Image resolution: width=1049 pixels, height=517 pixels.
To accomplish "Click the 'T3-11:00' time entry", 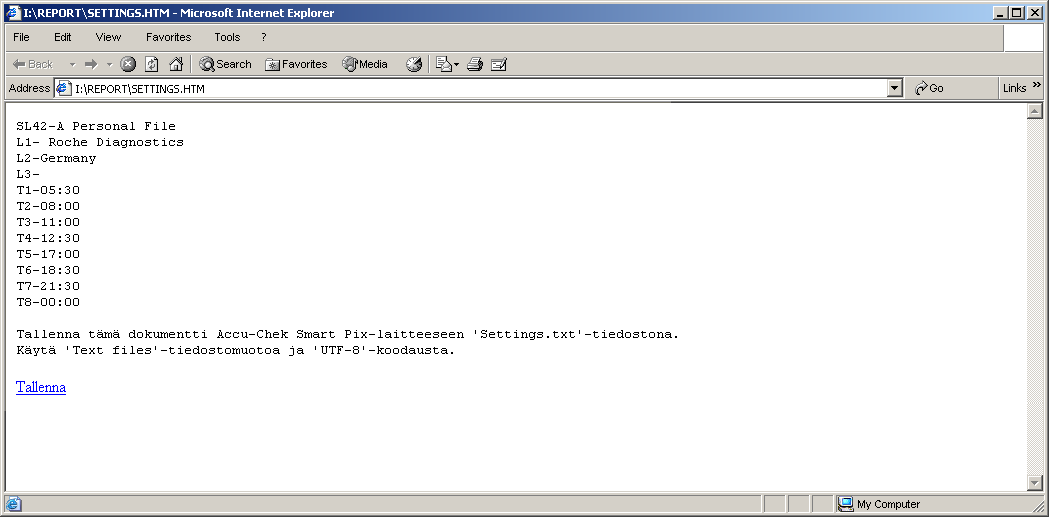I will 48,223.
